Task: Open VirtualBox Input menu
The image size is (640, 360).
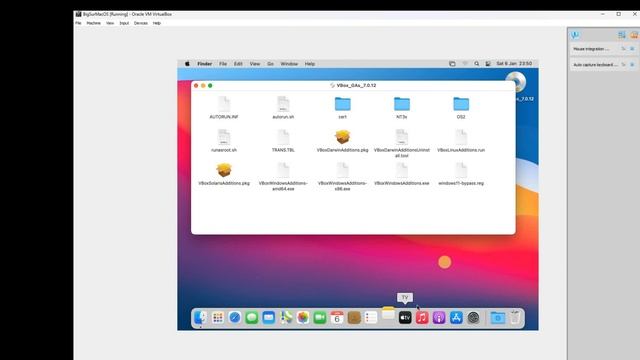Action: coord(124,23)
